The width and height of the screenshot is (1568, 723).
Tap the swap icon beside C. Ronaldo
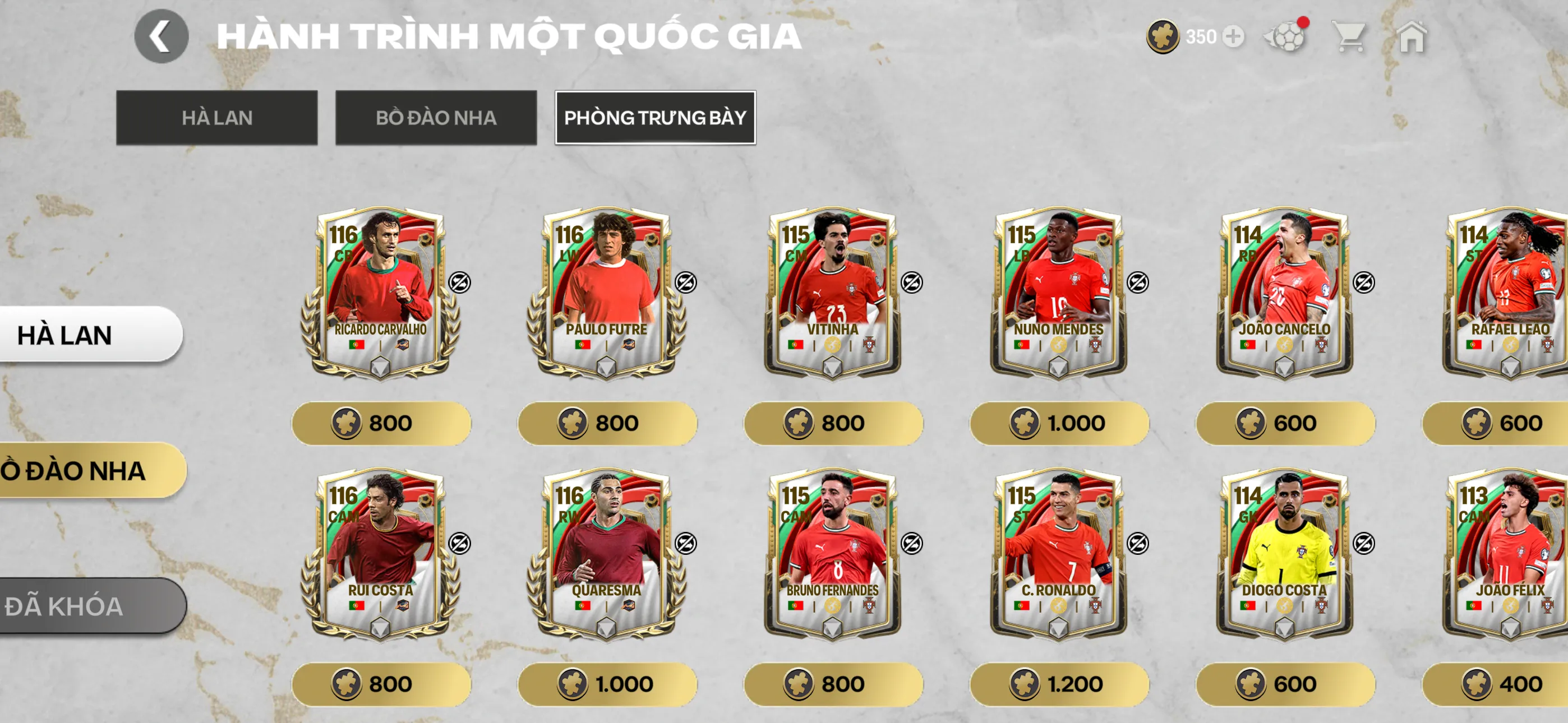[x=1138, y=544]
